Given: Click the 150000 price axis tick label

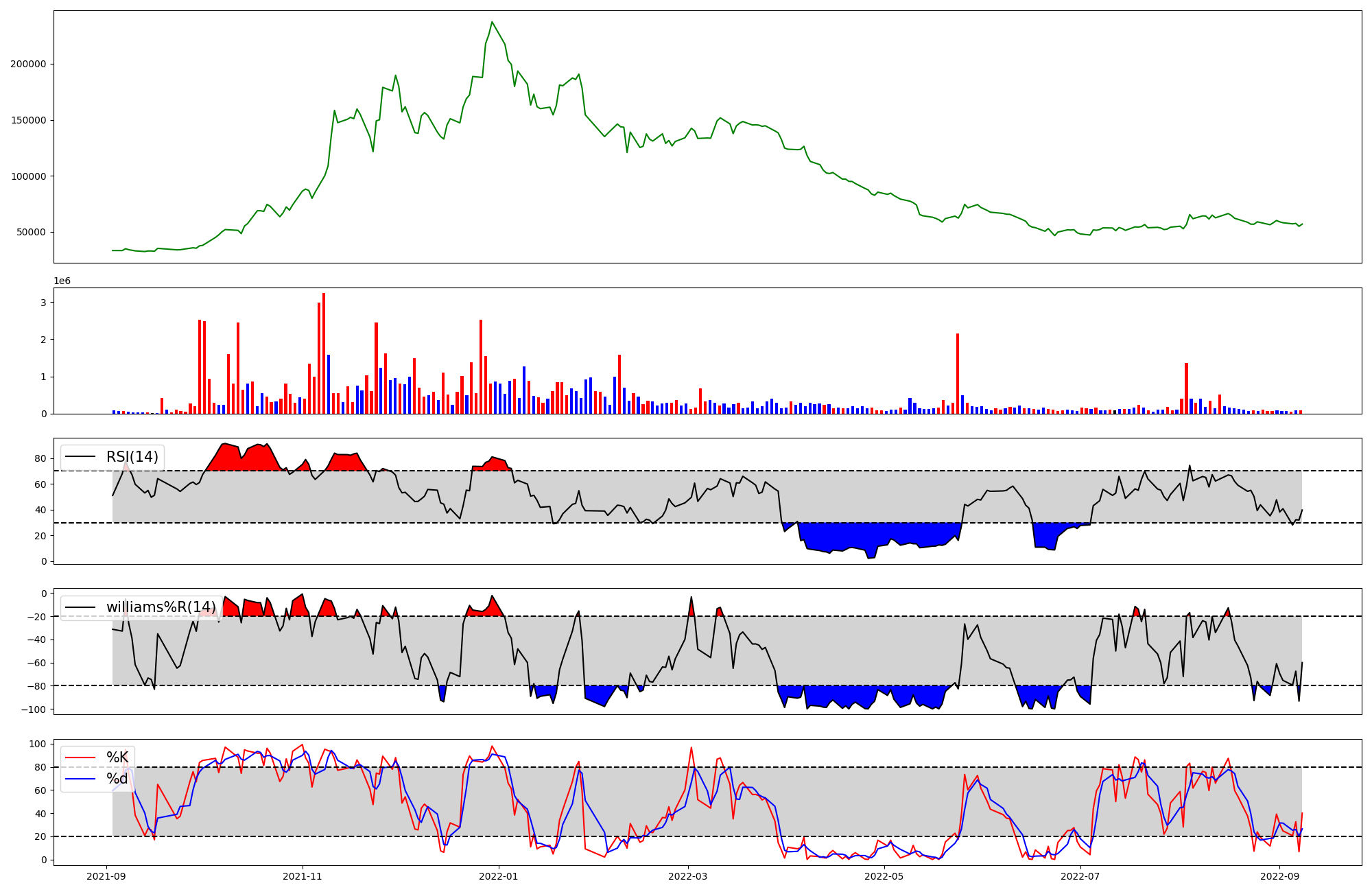Looking at the screenshot, I should 28,120.
